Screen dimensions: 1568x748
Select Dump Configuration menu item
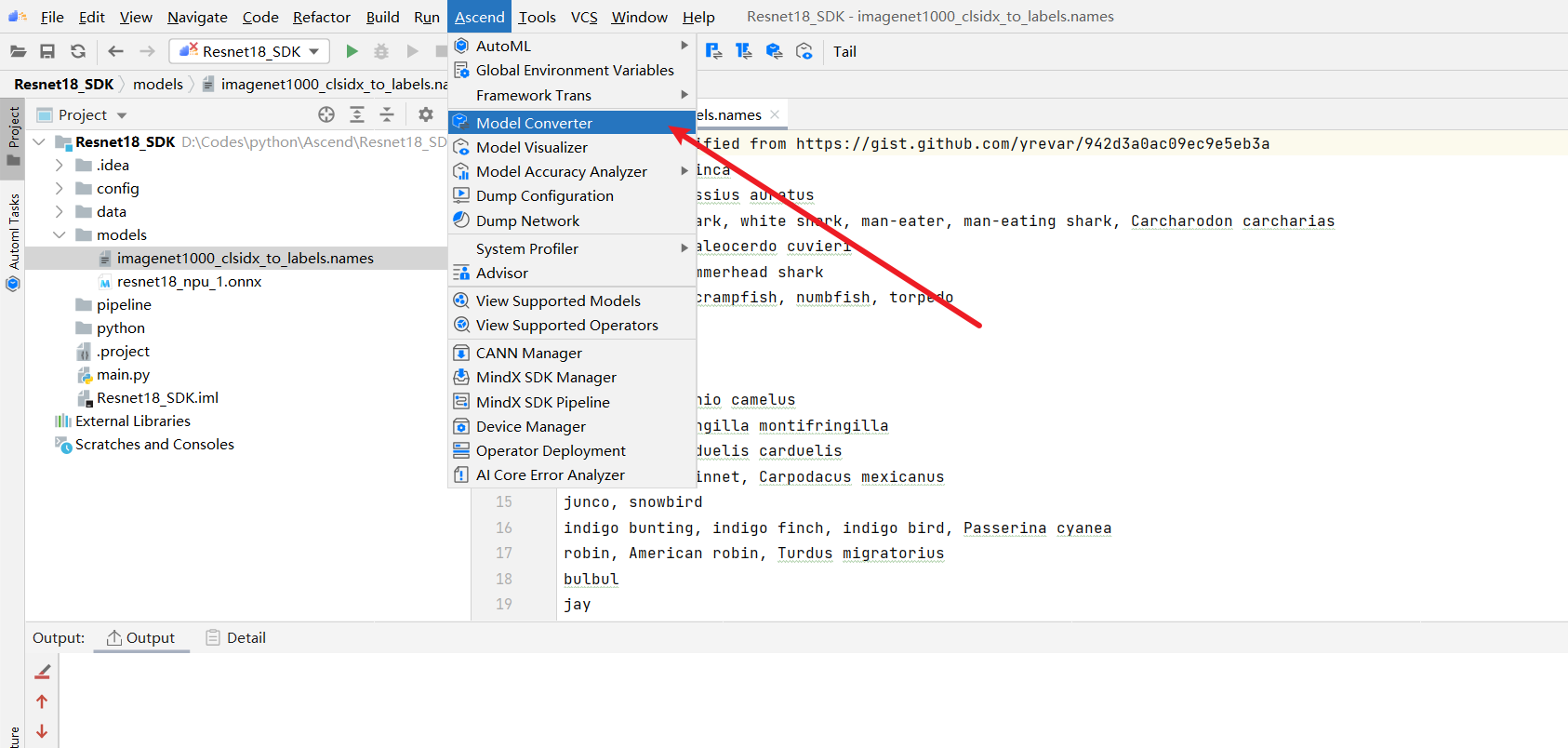coord(572,195)
